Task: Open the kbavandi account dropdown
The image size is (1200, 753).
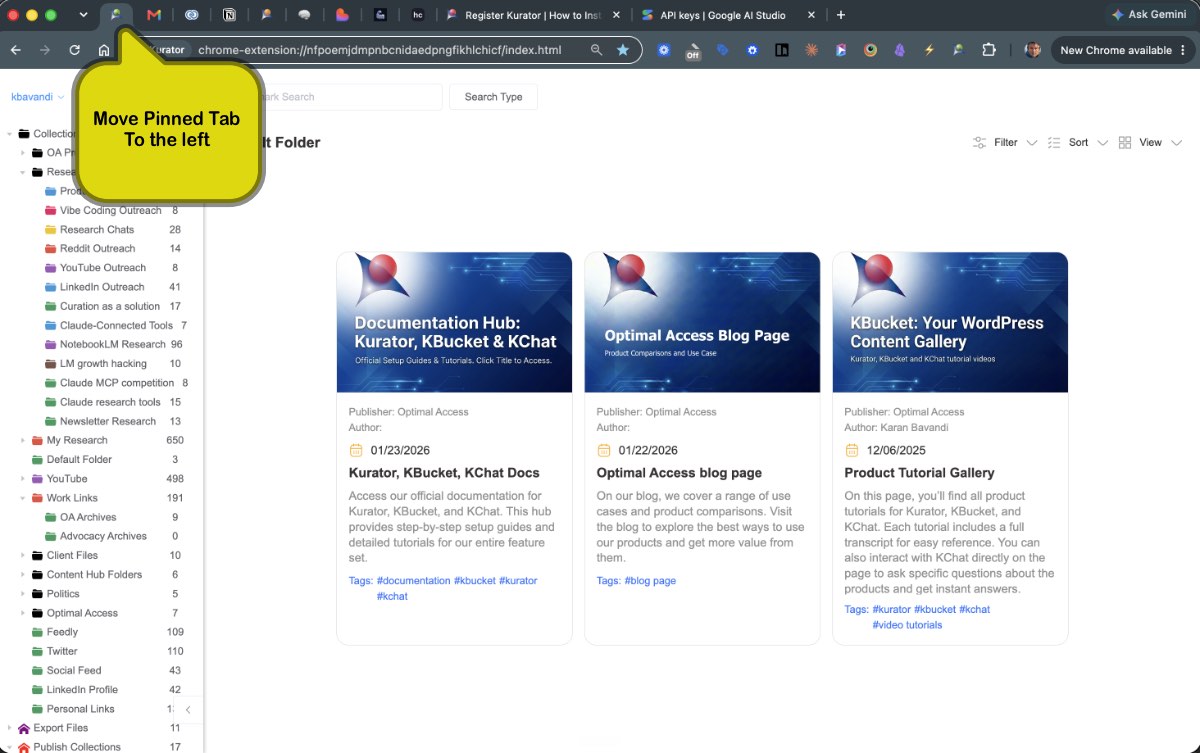Action: (x=38, y=97)
